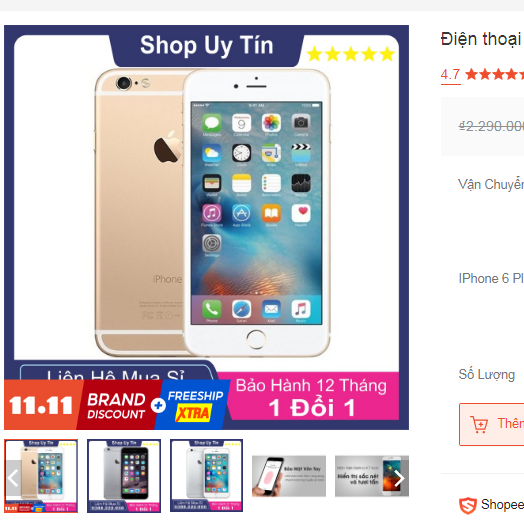Click the 4.7 rating score link
524x524 pixels.
[450, 74]
